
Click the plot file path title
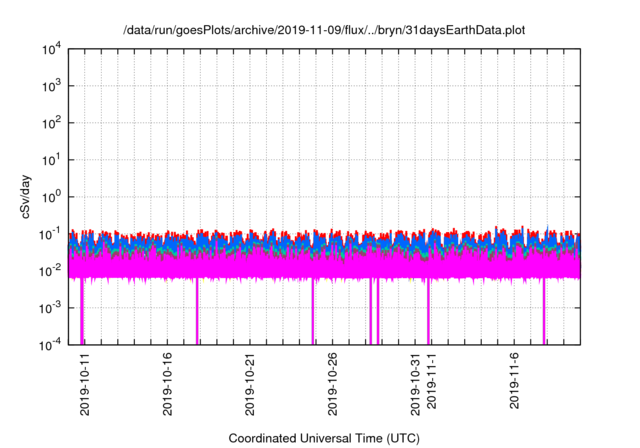(x=324, y=30)
